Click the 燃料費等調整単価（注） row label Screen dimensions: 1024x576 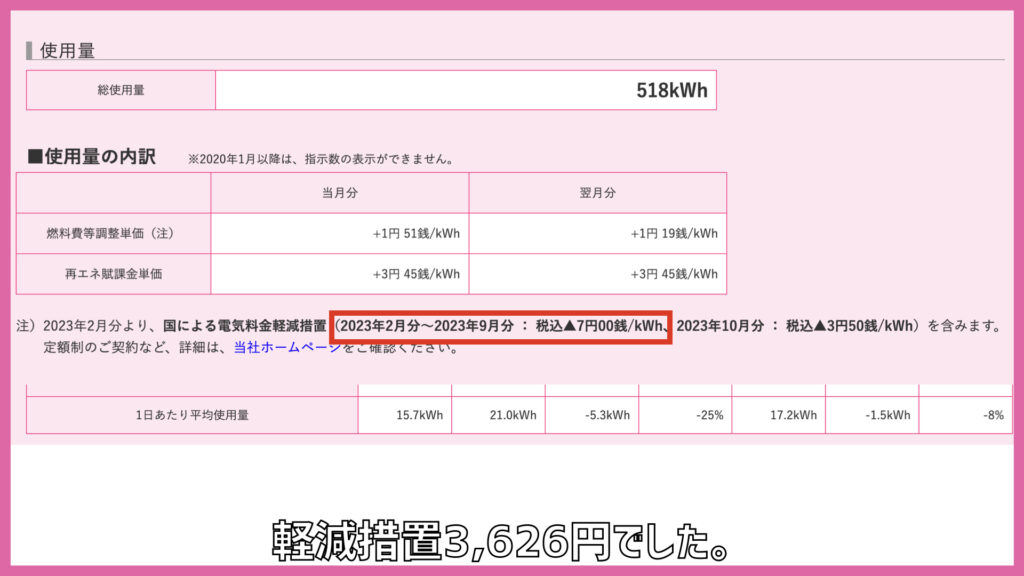click(113, 233)
